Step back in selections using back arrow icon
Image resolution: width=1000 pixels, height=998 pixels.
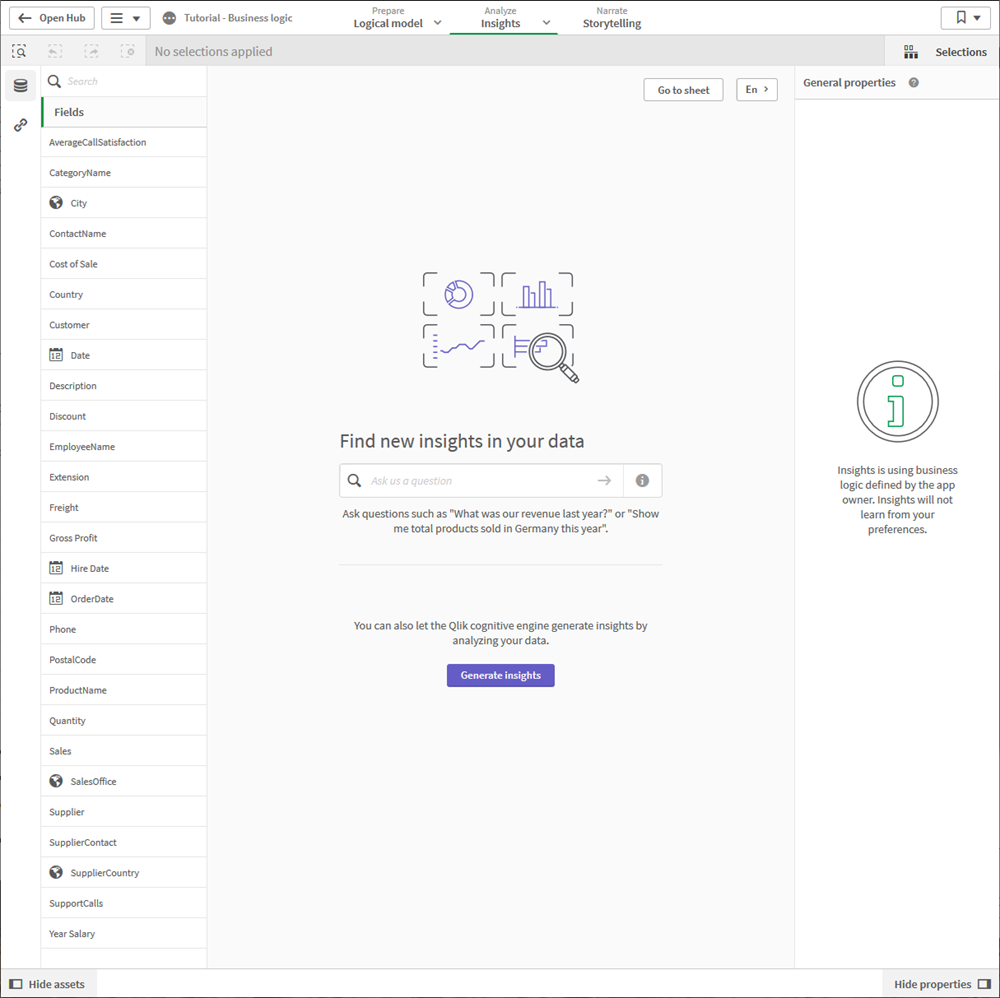point(55,50)
